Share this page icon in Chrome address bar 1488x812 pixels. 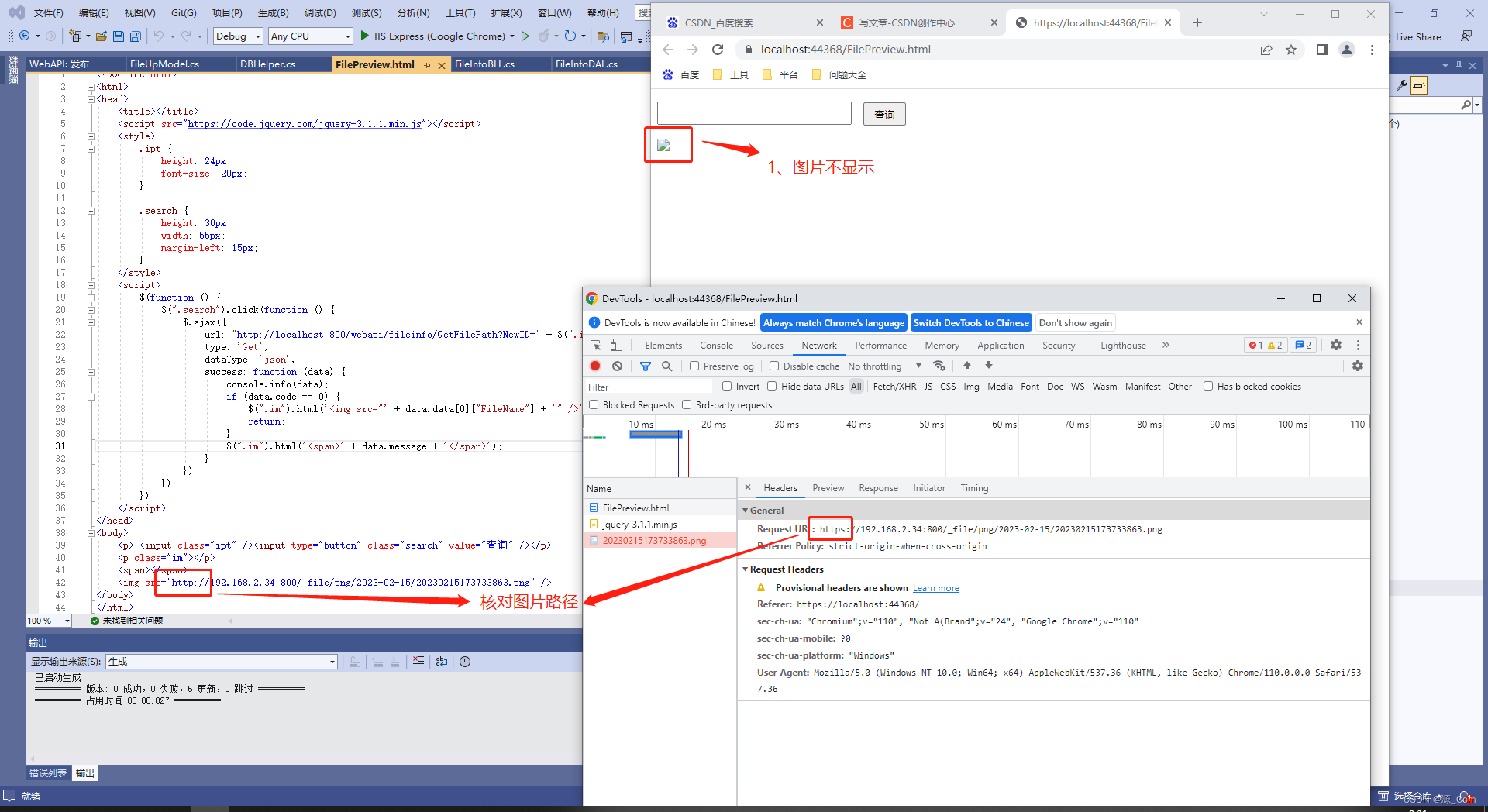pos(1266,50)
